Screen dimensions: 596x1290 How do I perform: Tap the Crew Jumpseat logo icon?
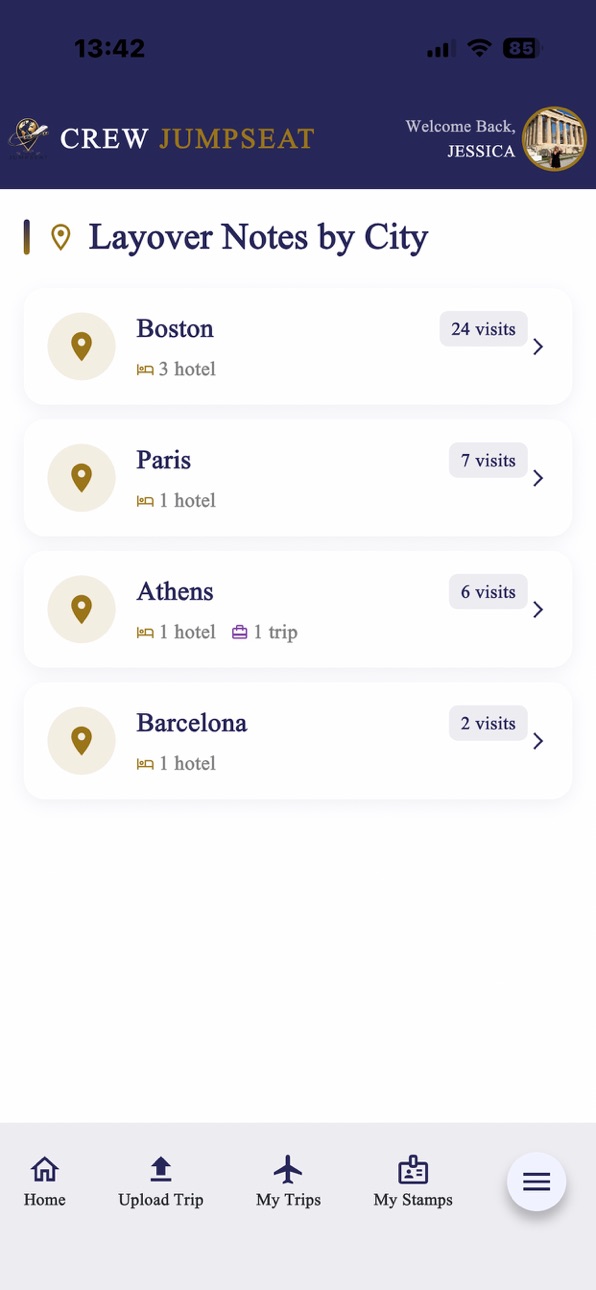pyautogui.click(x=28, y=138)
